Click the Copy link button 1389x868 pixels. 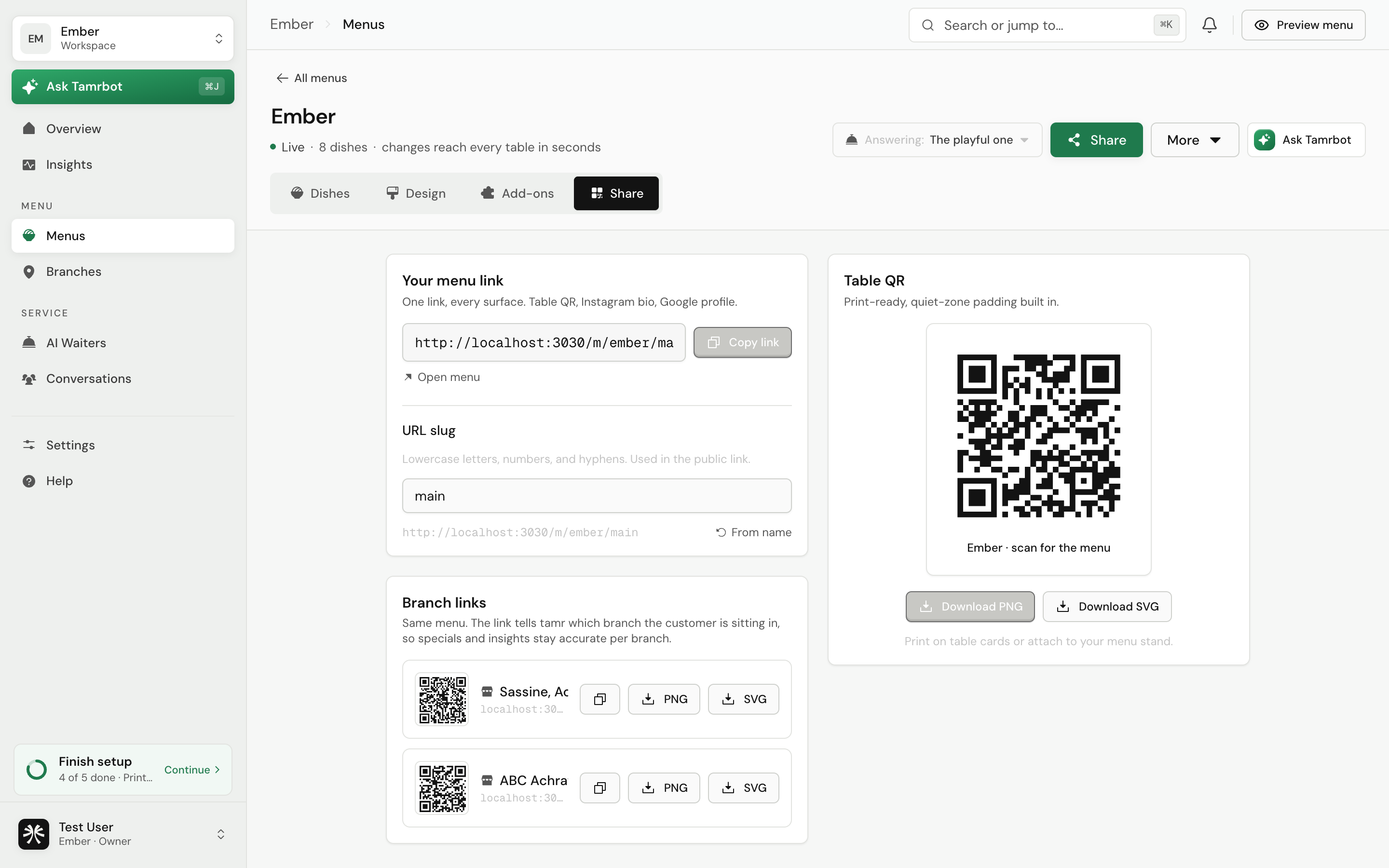(742, 343)
